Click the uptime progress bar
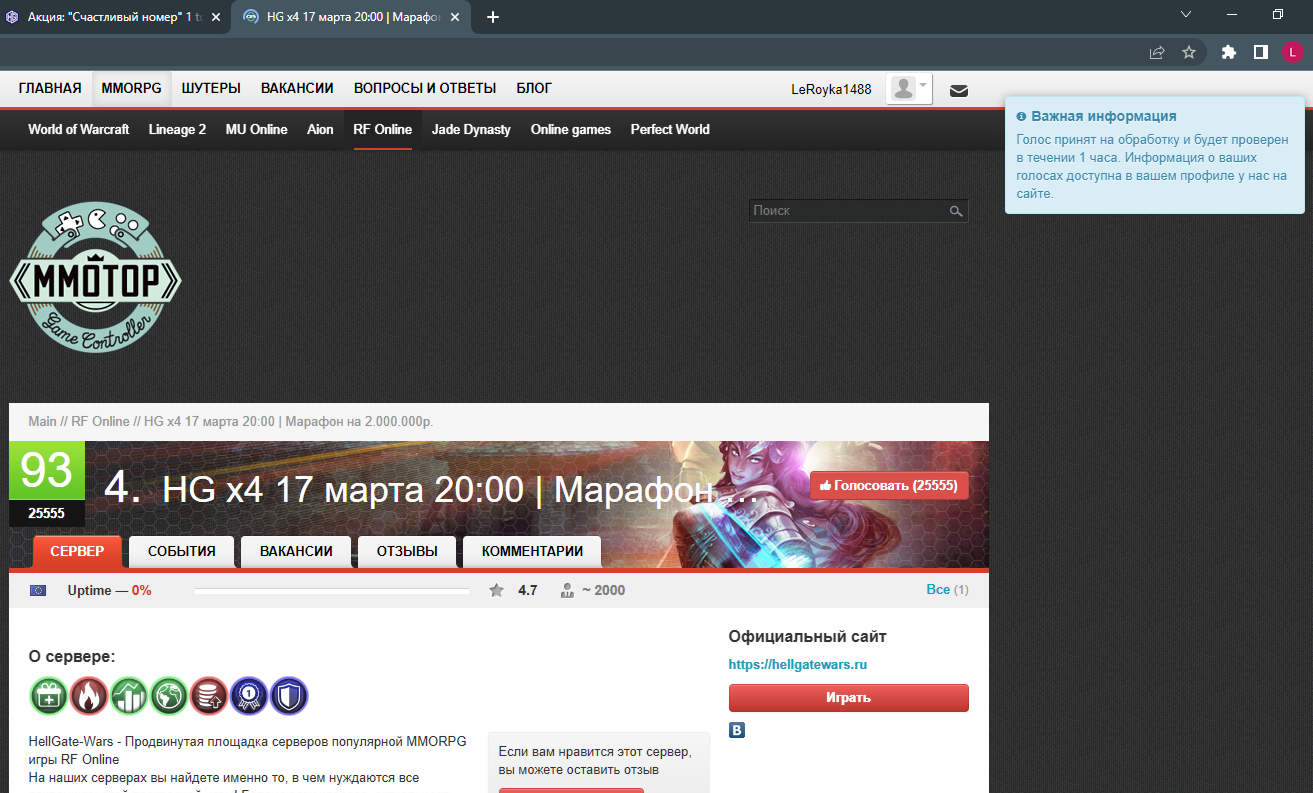The height and width of the screenshot is (793, 1313). pyautogui.click(x=331, y=591)
